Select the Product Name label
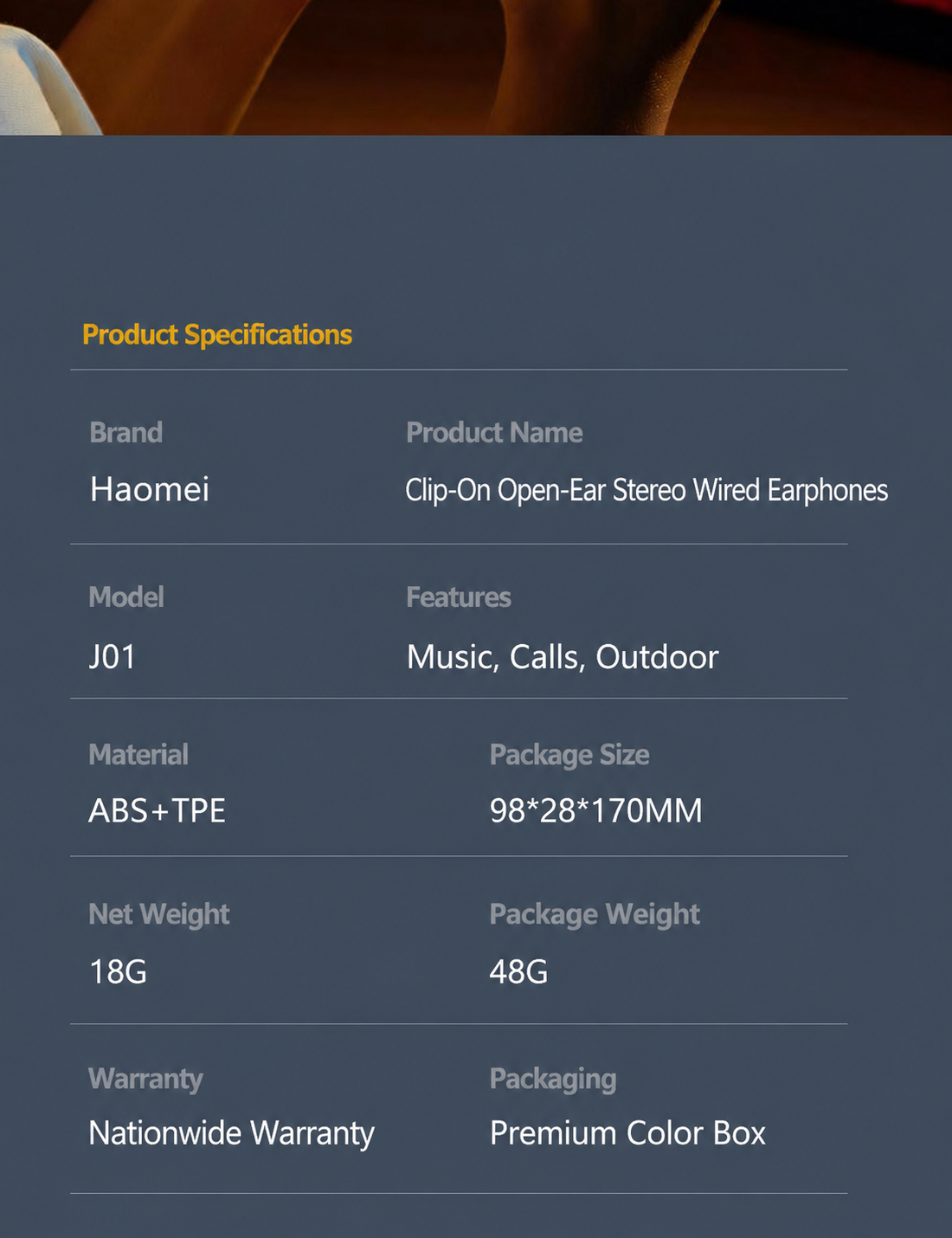 494,432
